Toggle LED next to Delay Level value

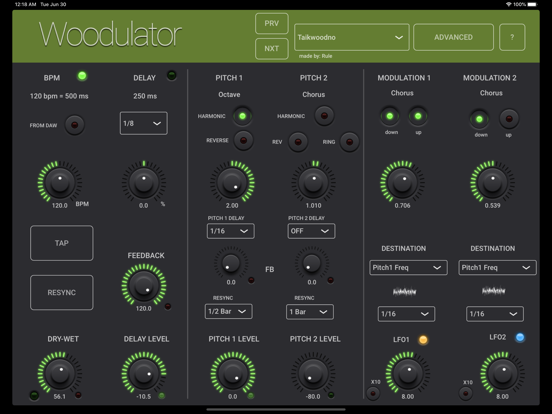162,396
